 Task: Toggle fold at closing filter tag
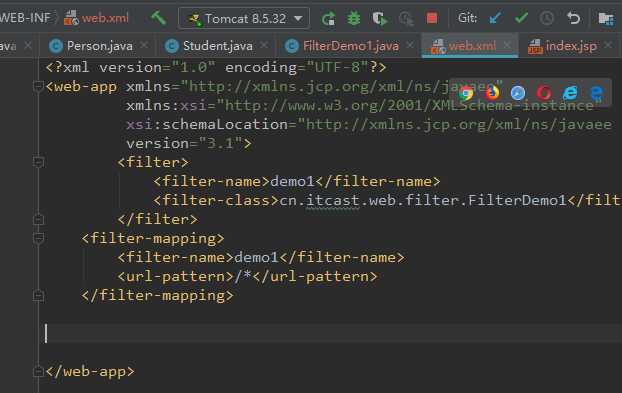click(x=38, y=219)
